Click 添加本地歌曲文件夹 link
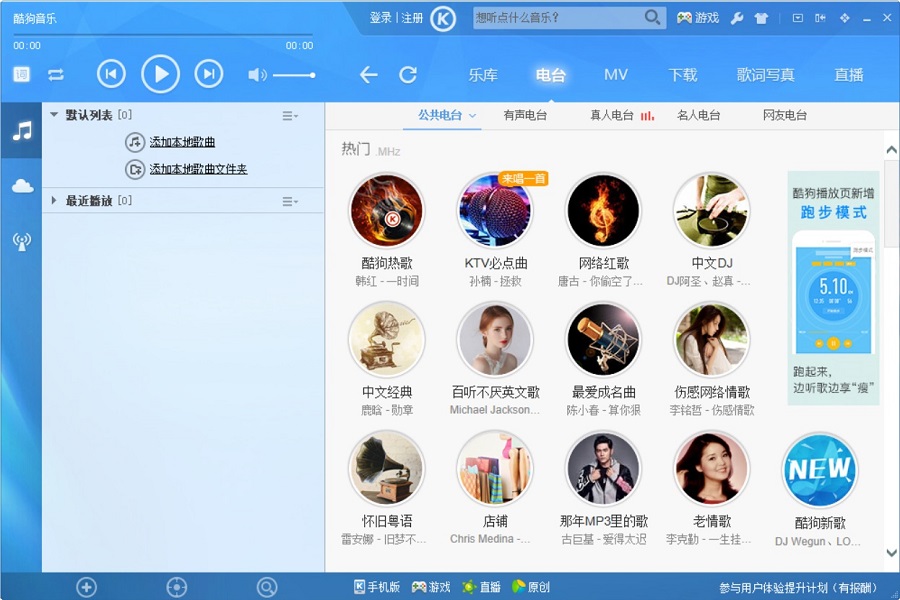 tap(198, 169)
